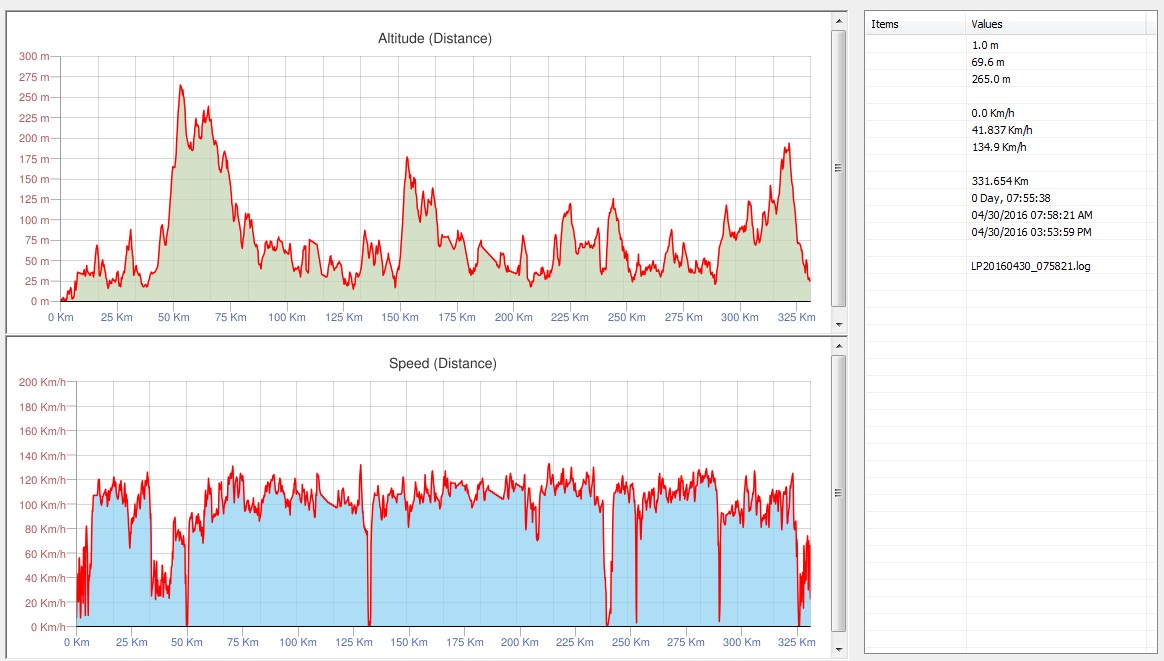Select the 41.837 Km/h speed row
The image size is (1164, 661).
click(x=1002, y=130)
